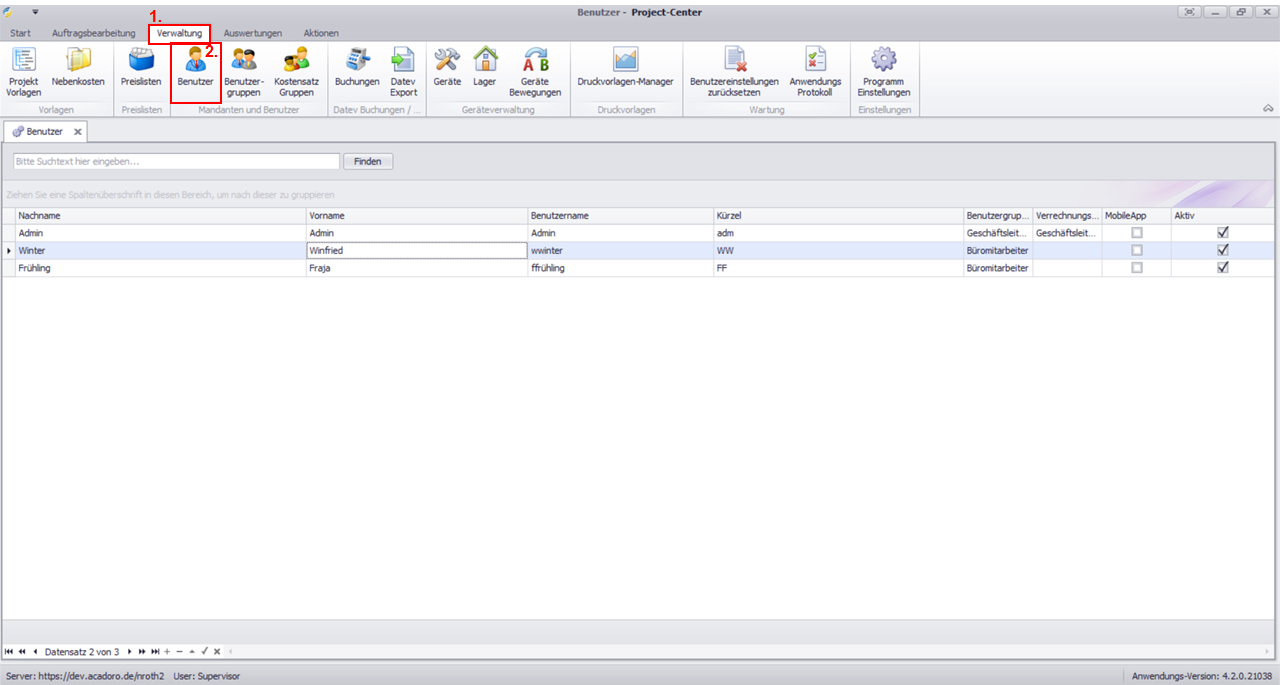Switch to the Auswertungen ribbon tab
This screenshot has height=685, width=1280.
[x=252, y=33]
